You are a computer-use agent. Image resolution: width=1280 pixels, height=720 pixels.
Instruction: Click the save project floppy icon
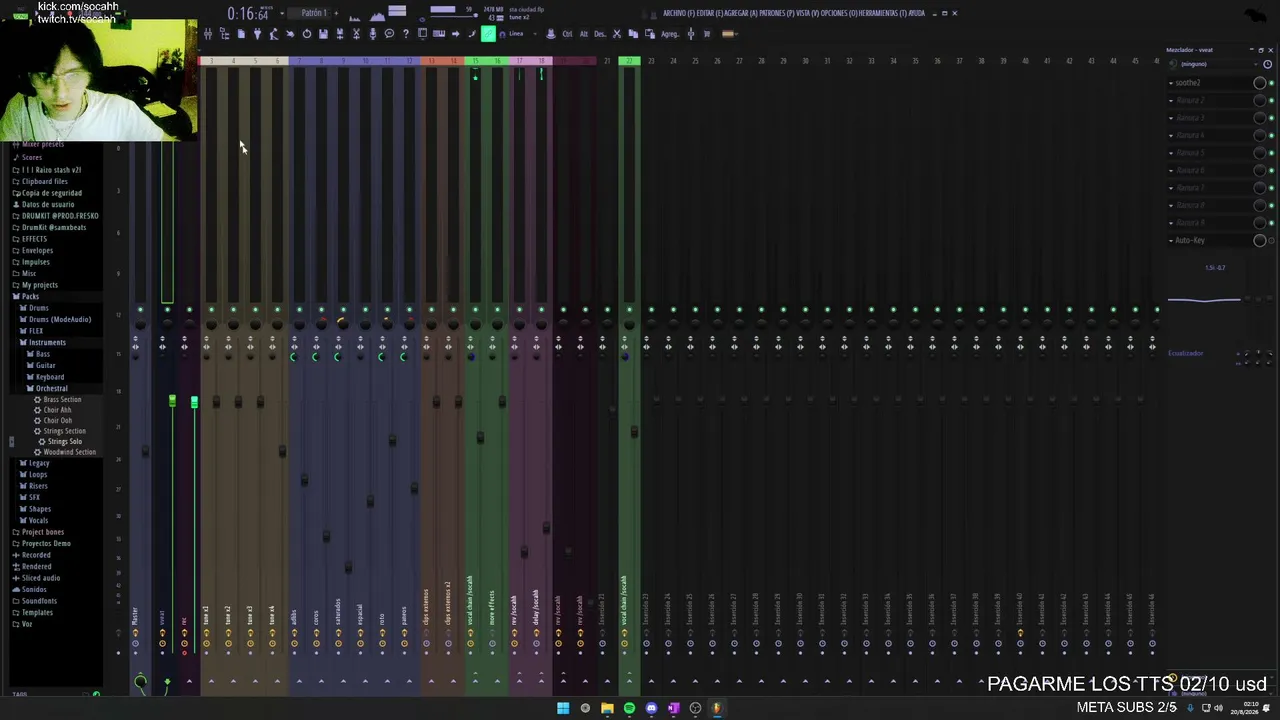click(323, 34)
